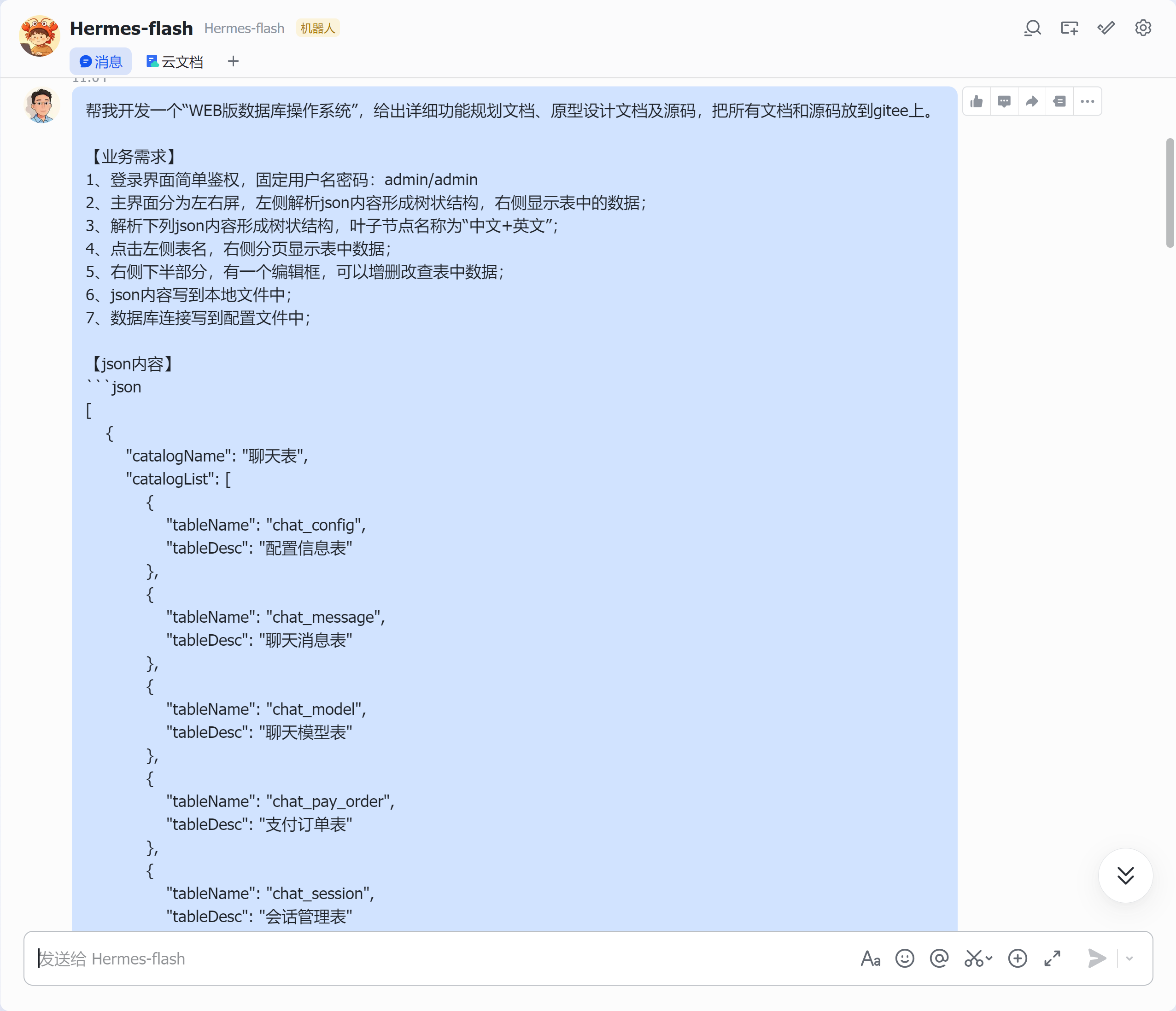This screenshot has height=1011, width=1176.
Task: Open the emoji picker
Action: click(905, 959)
